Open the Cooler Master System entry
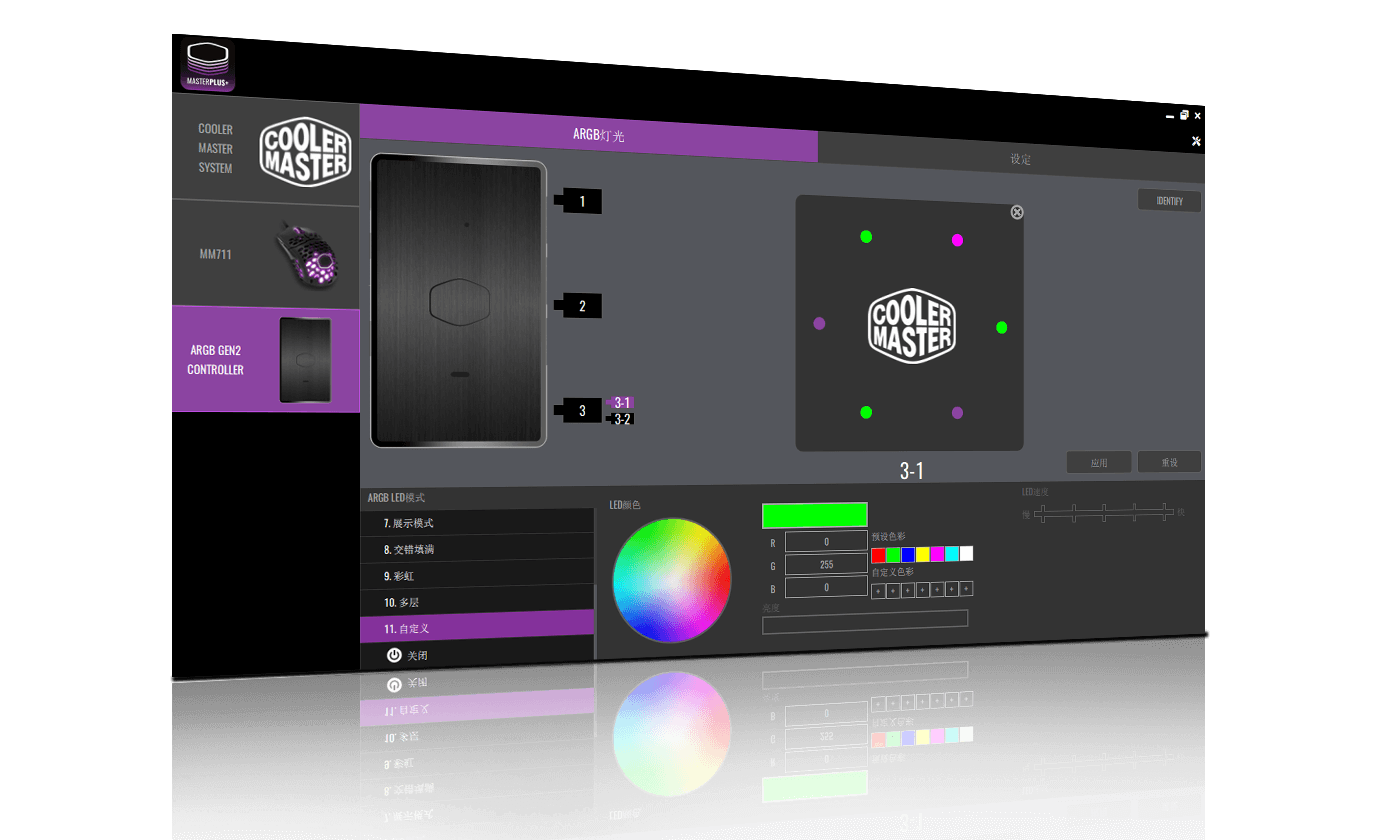The image size is (1400, 840). (266, 150)
